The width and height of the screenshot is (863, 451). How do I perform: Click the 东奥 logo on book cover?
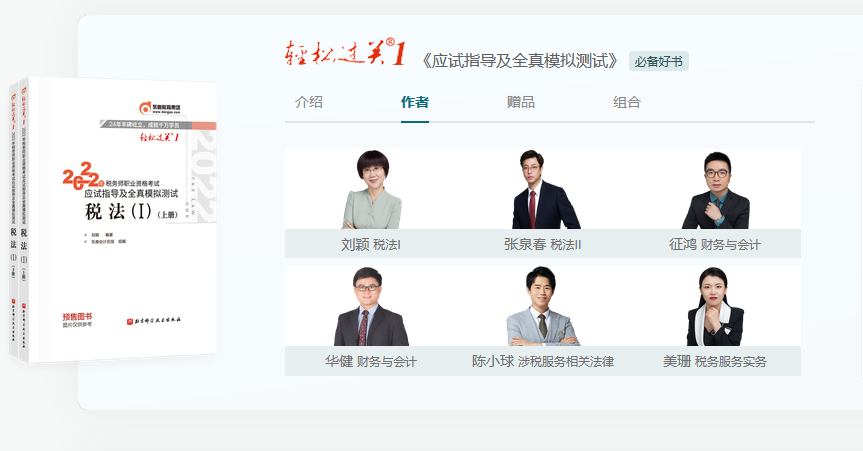(160, 107)
